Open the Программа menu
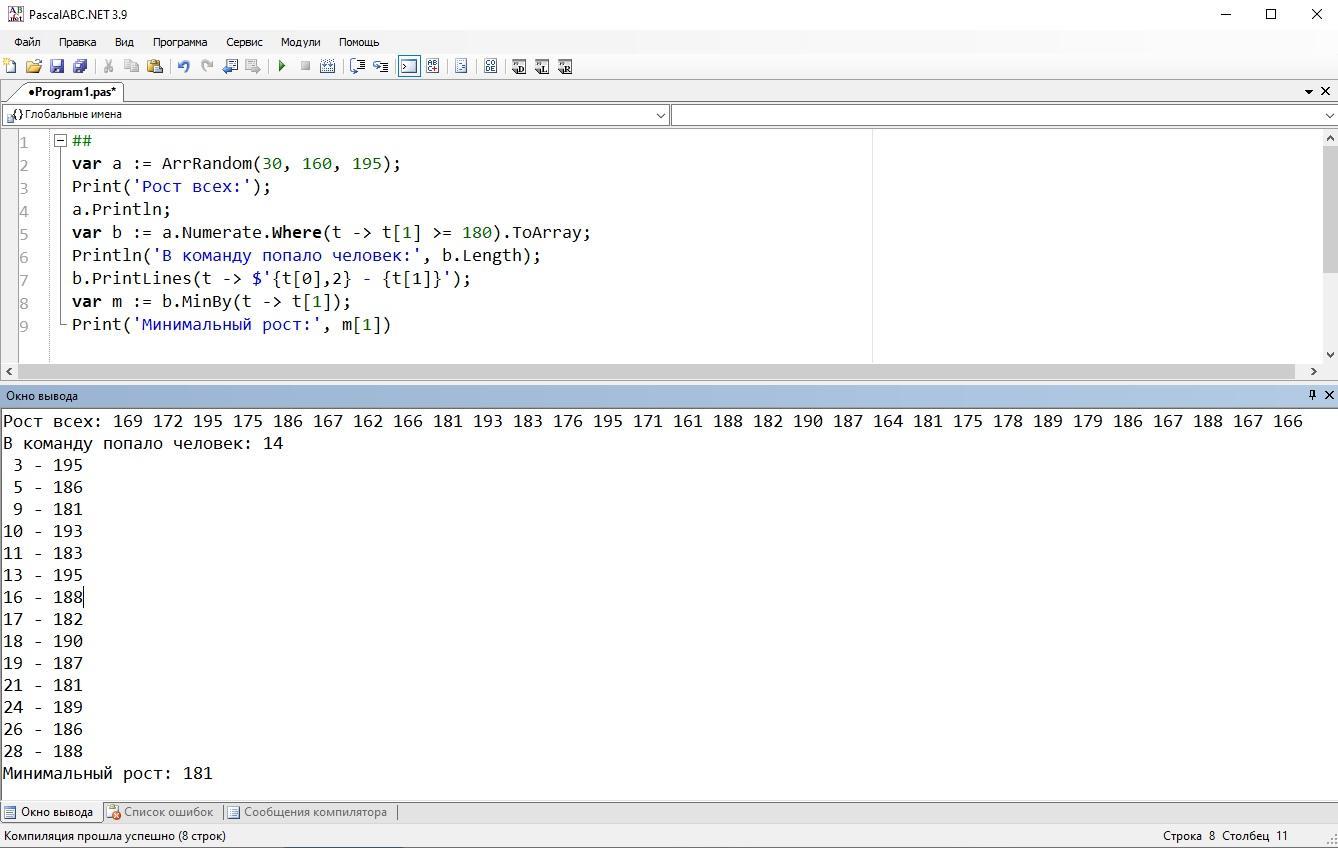Viewport: 1338px width, 848px height. [x=180, y=42]
